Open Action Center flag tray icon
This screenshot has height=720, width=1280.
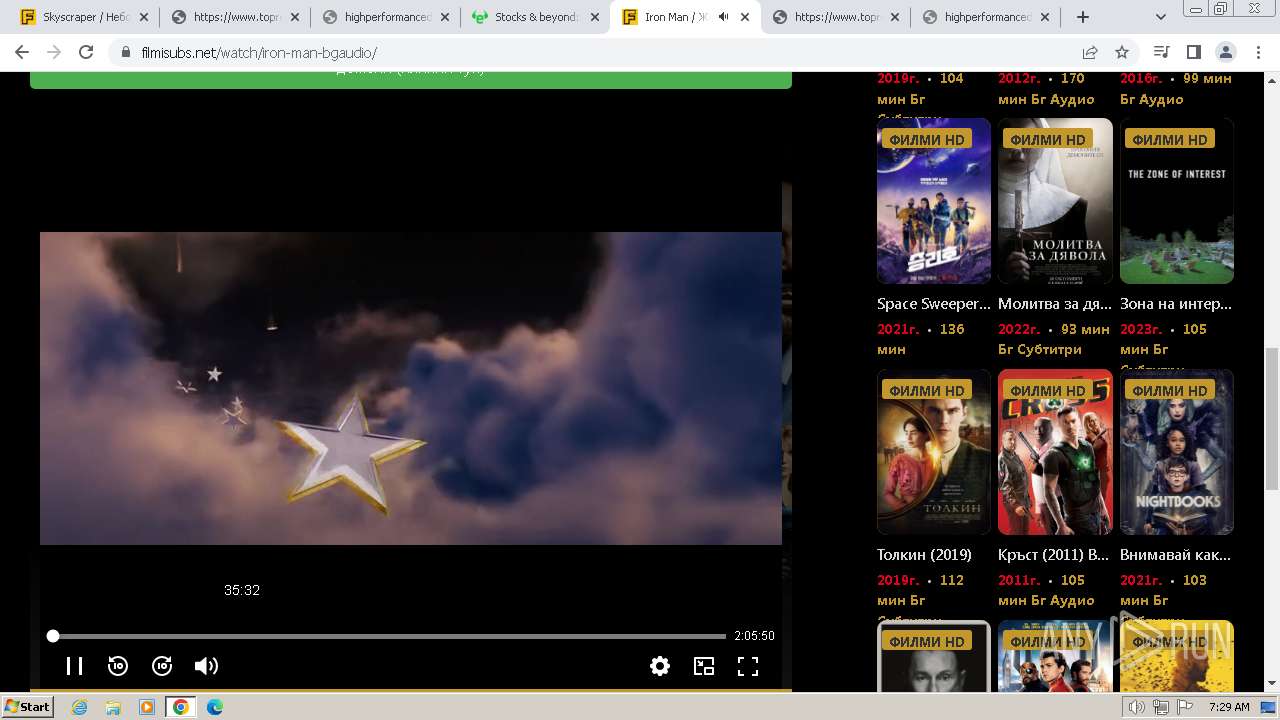pos(1185,707)
